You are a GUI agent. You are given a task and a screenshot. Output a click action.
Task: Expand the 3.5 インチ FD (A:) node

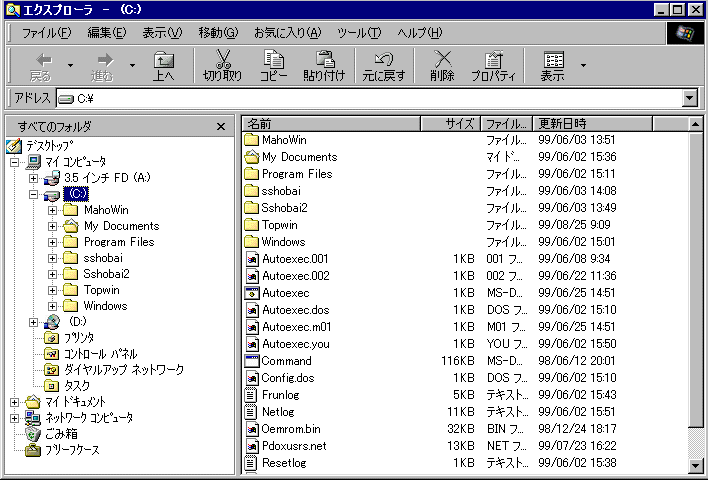[x=33, y=178]
